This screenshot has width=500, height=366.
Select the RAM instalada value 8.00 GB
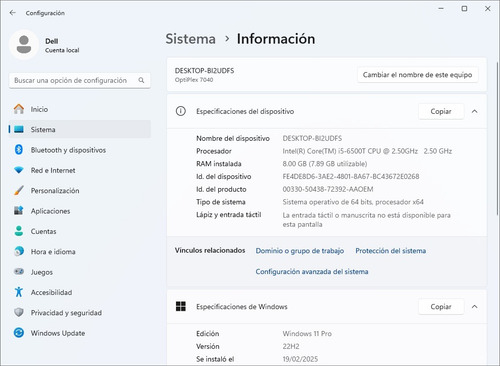tap(325, 164)
